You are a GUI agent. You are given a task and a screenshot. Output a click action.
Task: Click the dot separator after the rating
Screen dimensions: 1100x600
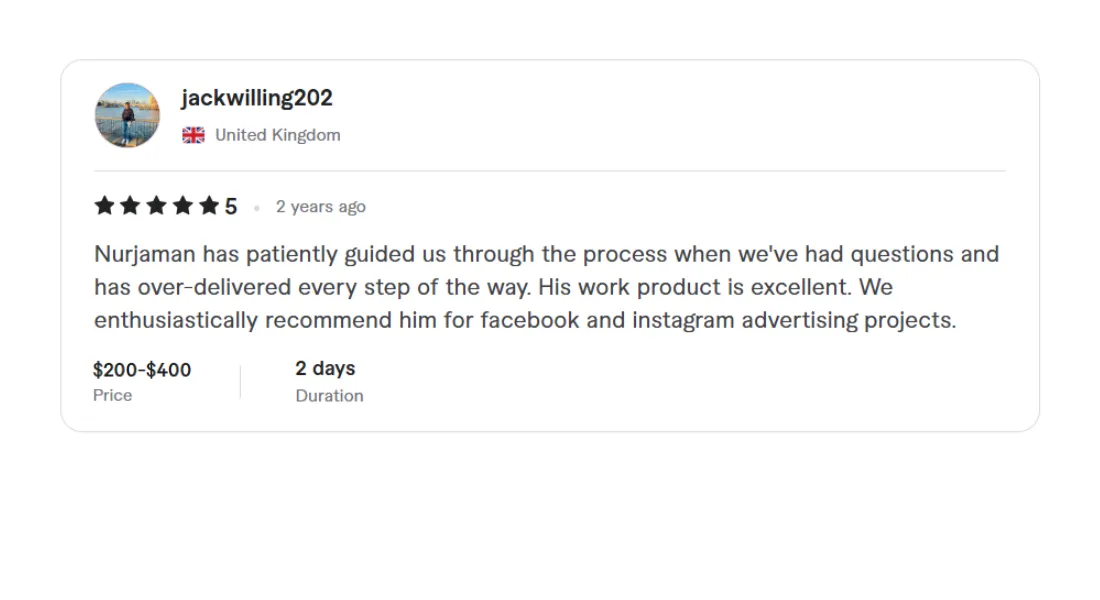pos(257,208)
